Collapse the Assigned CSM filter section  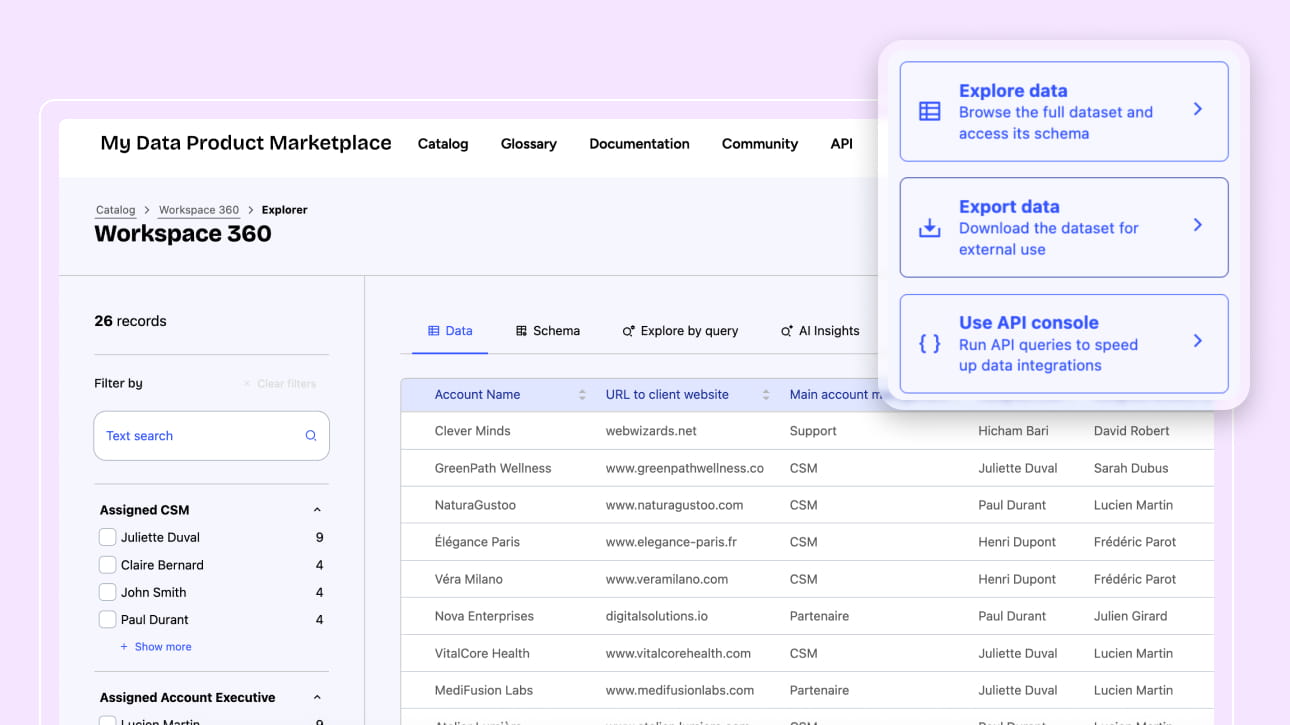[318, 510]
